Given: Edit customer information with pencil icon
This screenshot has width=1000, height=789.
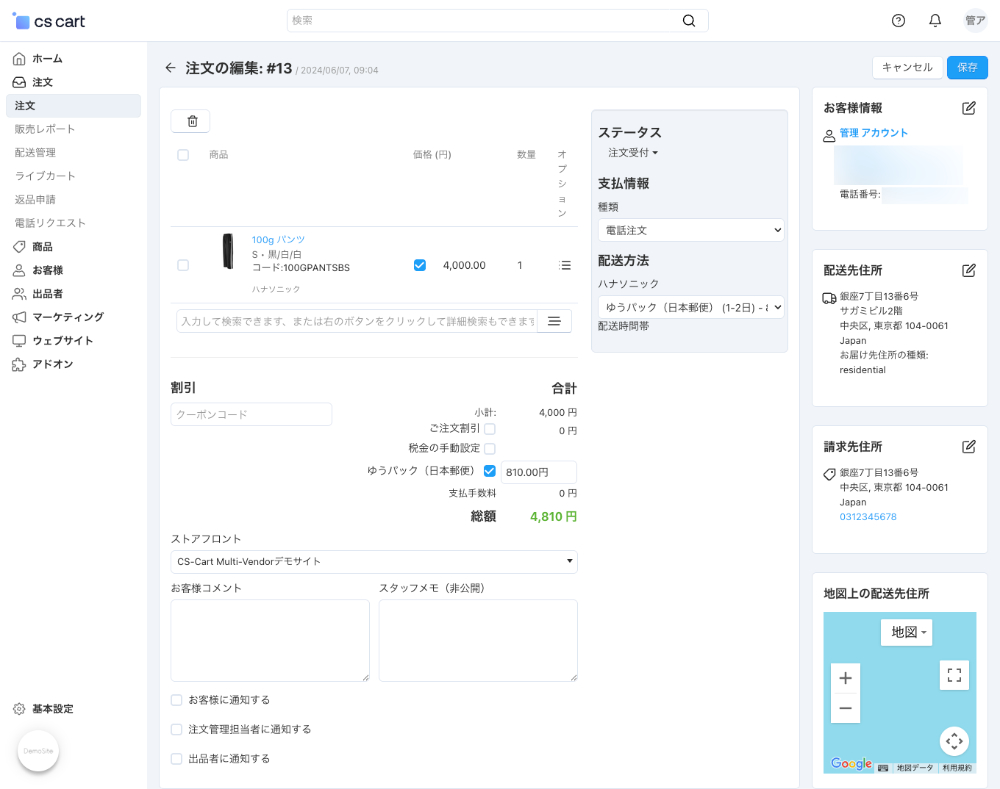Looking at the screenshot, I should (968, 108).
